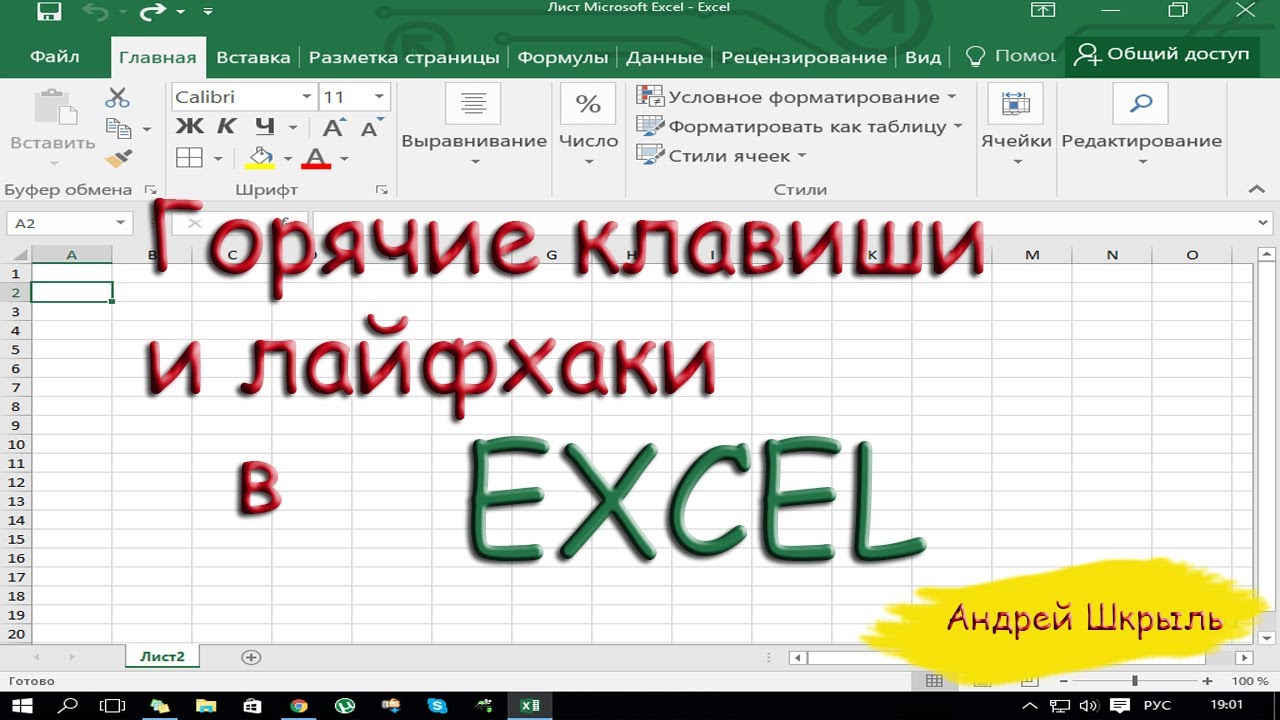Click the Borders grid icon
Image resolution: width=1280 pixels, height=720 pixels.
click(x=189, y=158)
